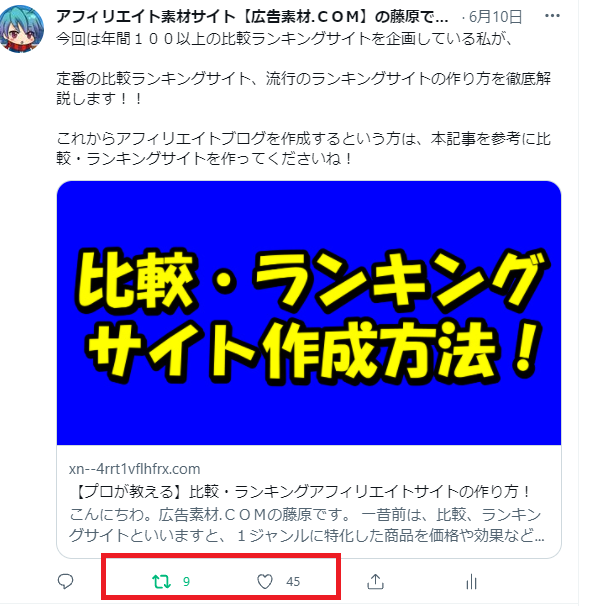Click the これからアフィリエイトブログ paragraph
Viewport: 591px width, 606px height.
click(x=304, y=148)
